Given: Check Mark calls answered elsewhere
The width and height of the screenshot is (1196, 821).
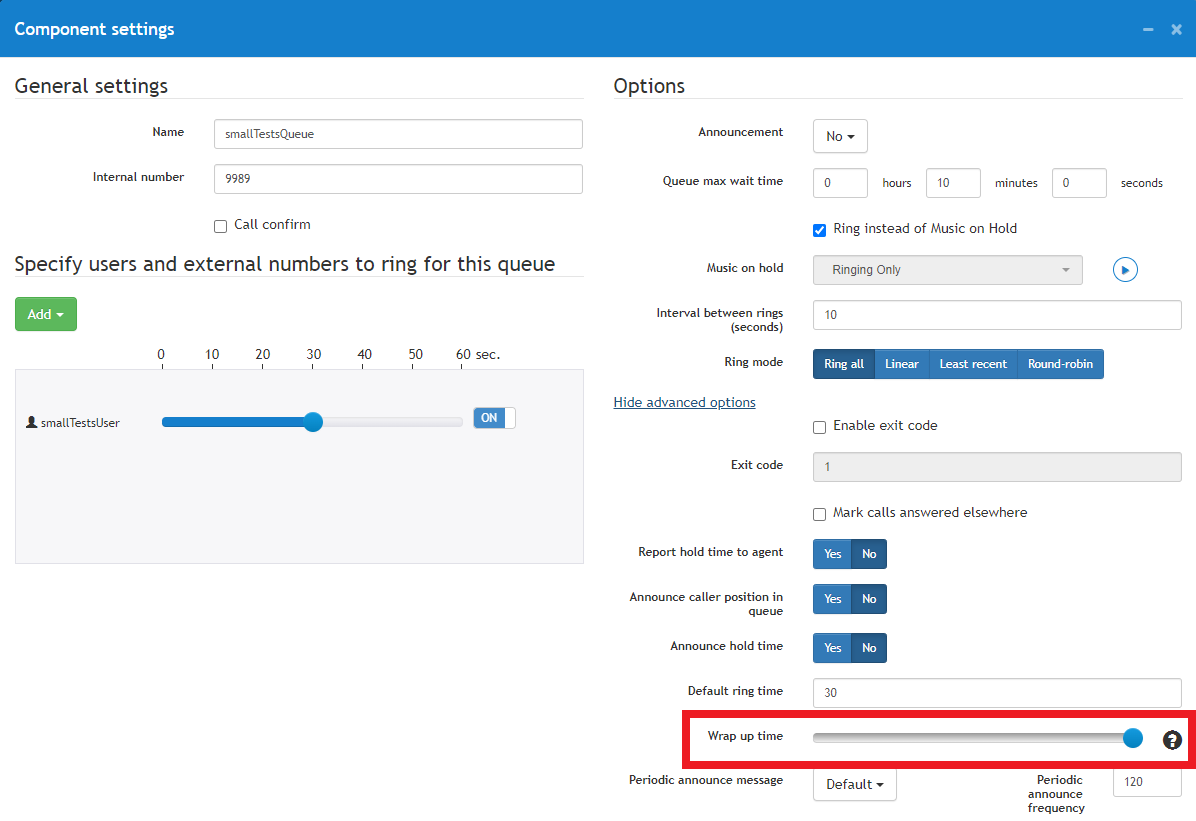Looking at the screenshot, I should [819, 514].
